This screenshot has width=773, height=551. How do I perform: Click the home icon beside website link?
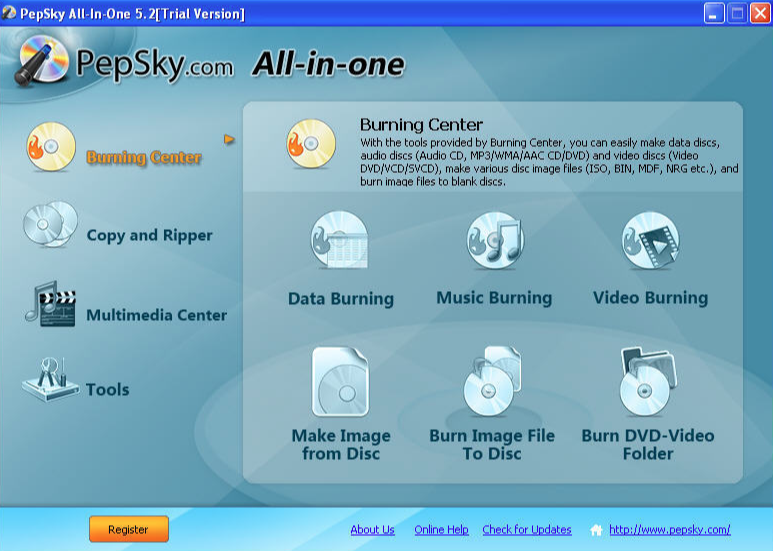coord(597,530)
